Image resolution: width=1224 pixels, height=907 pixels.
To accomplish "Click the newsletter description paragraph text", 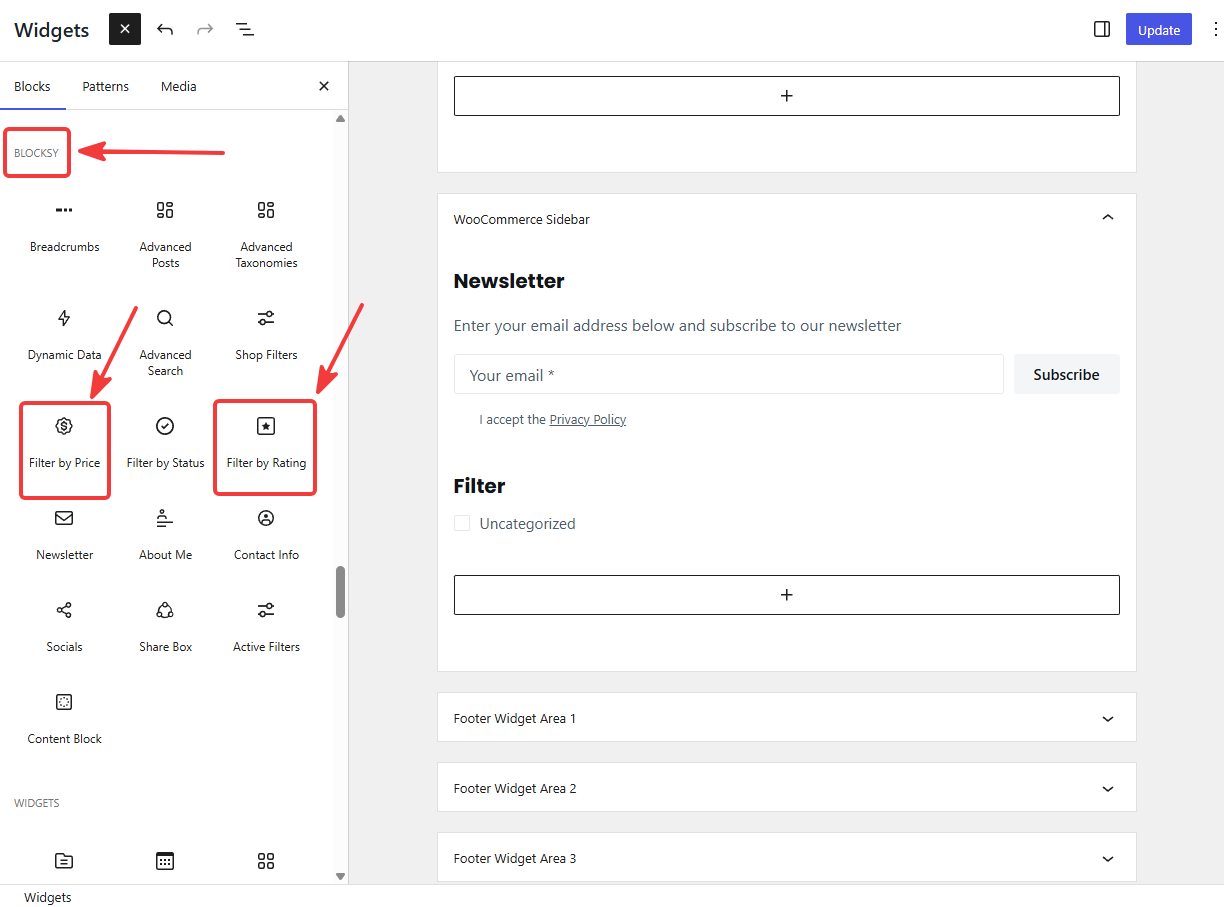I will [677, 326].
